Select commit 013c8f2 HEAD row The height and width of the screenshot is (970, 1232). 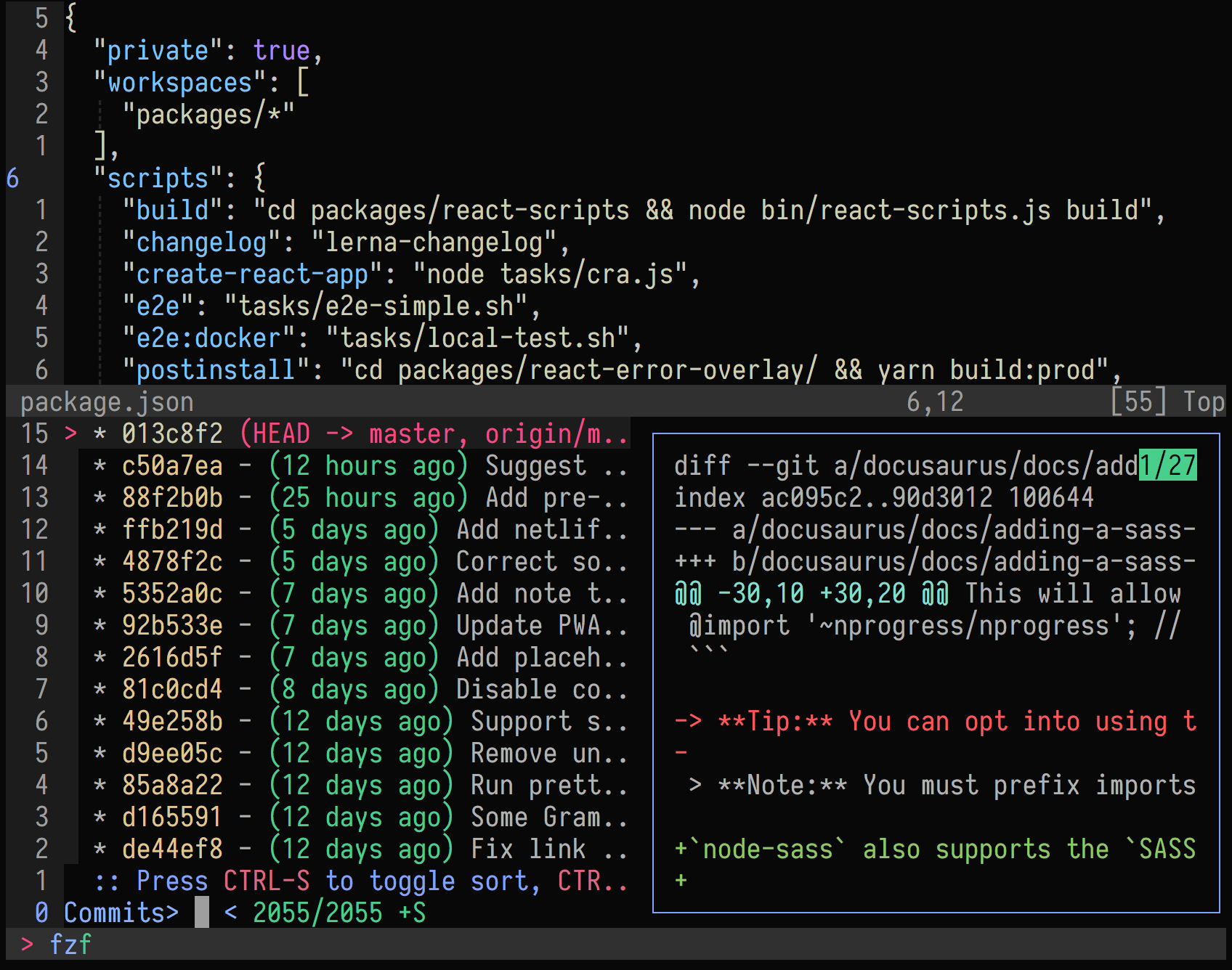pyautogui.click(x=347, y=433)
